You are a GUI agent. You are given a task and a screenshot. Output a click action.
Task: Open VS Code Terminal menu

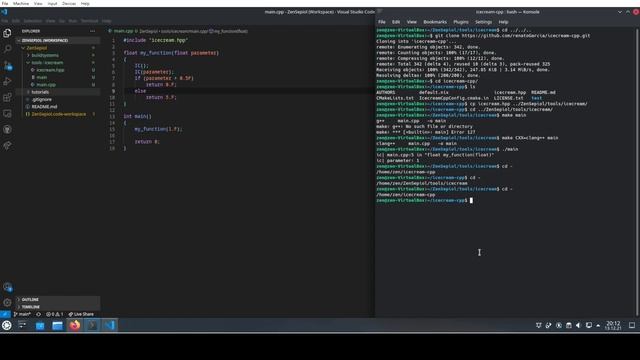pyautogui.click(x=89, y=20)
